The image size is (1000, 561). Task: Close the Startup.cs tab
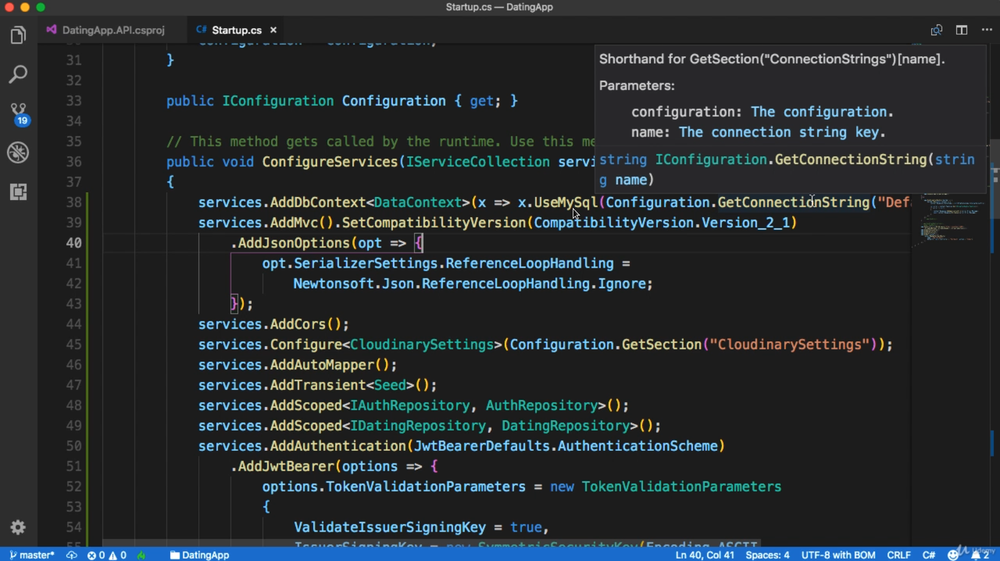273,30
